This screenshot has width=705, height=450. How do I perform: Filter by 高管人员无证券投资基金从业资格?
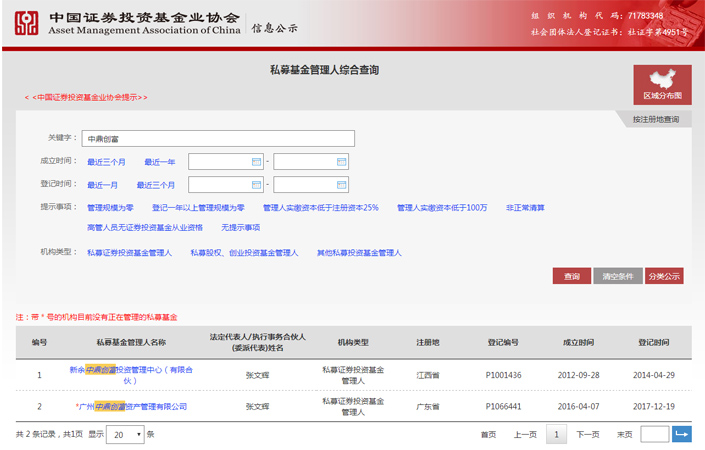145,227
